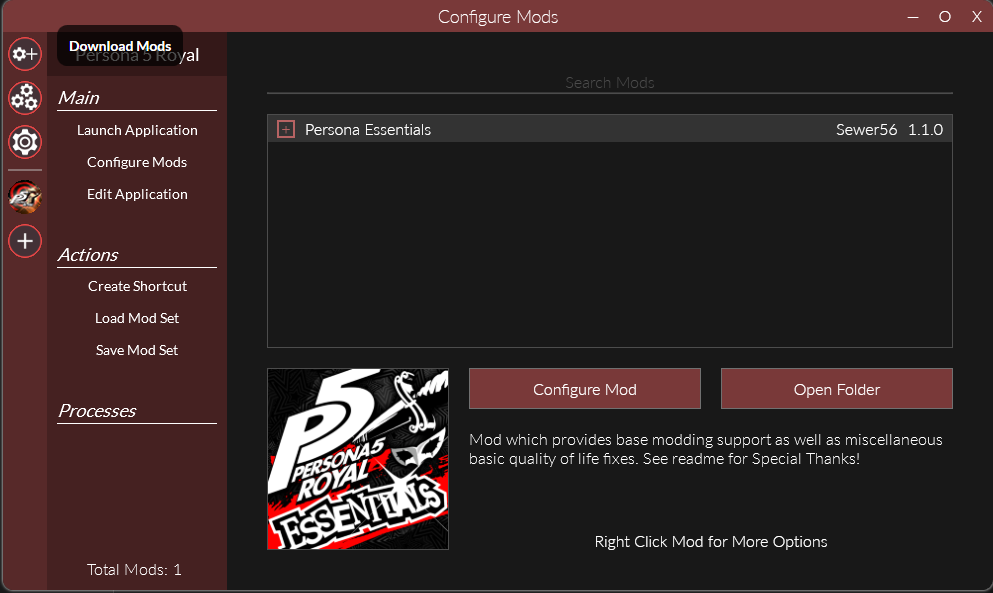Open Configure Mods in the sidebar
993x593 pixels.
(x=137, y=162)
